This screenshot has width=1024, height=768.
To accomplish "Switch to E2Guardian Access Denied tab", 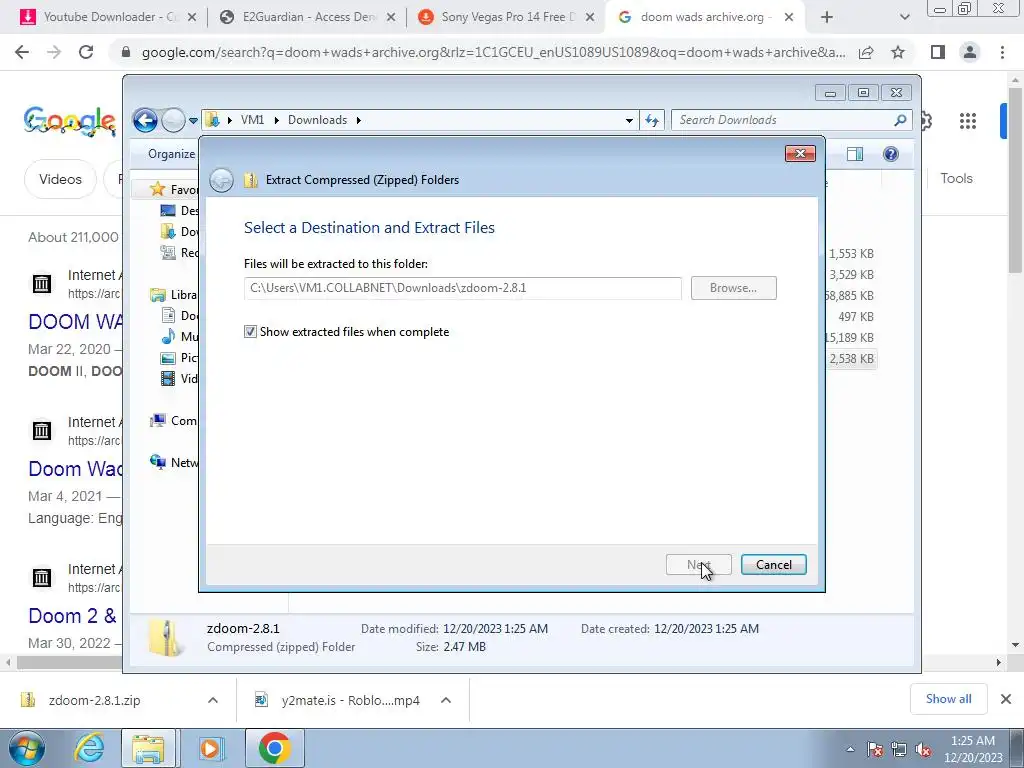I will 308,17.
